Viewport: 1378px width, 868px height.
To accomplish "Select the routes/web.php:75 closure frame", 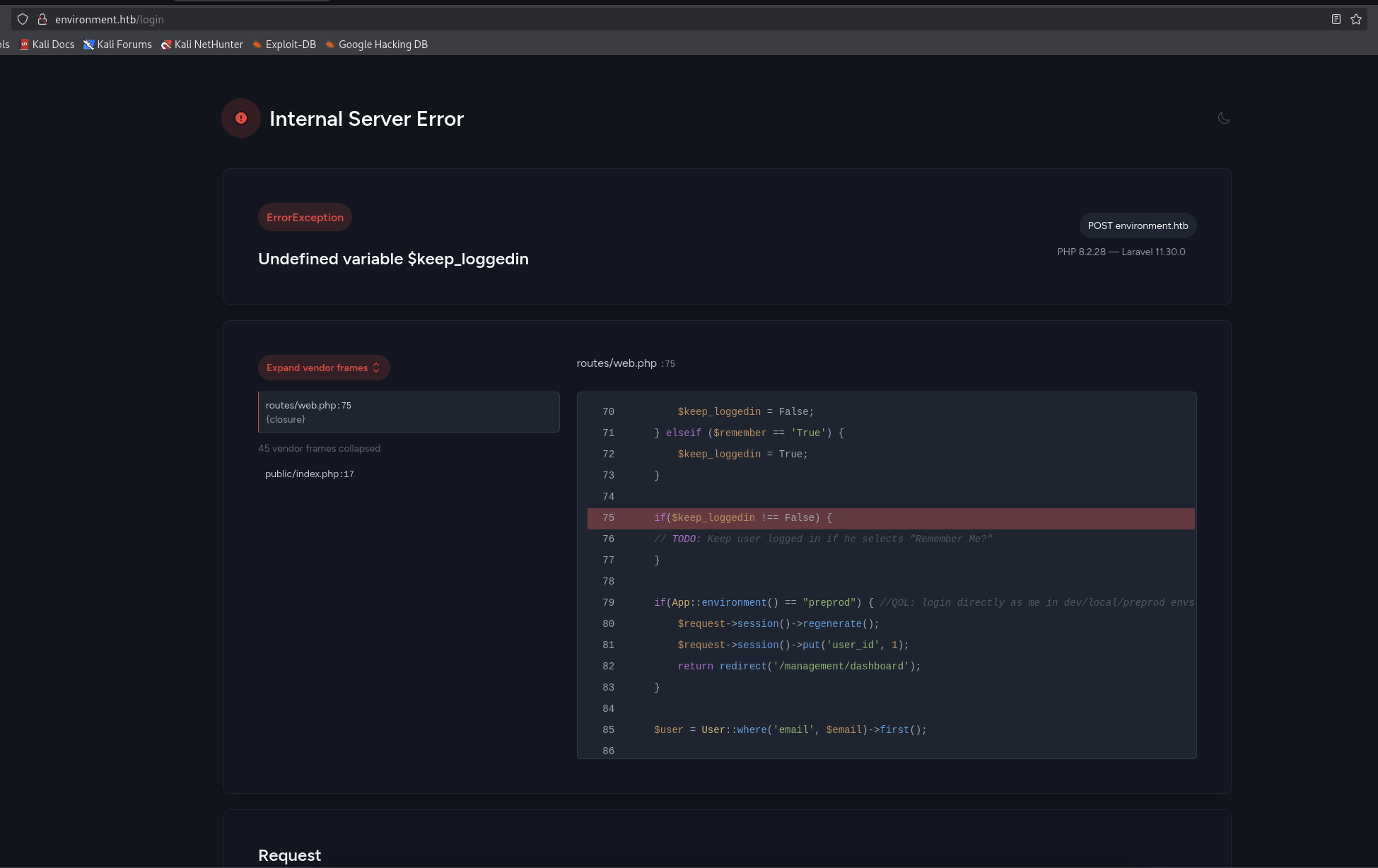I will (x=409, y=412).
